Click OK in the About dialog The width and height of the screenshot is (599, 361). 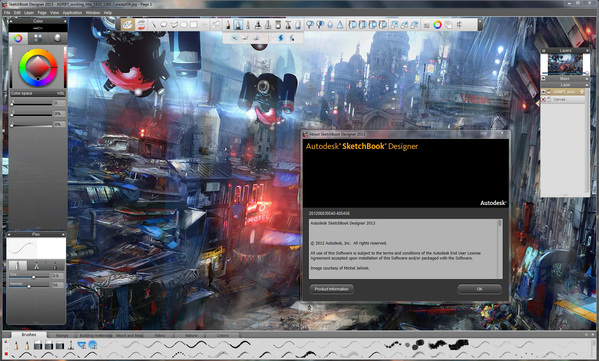(479, 289)
